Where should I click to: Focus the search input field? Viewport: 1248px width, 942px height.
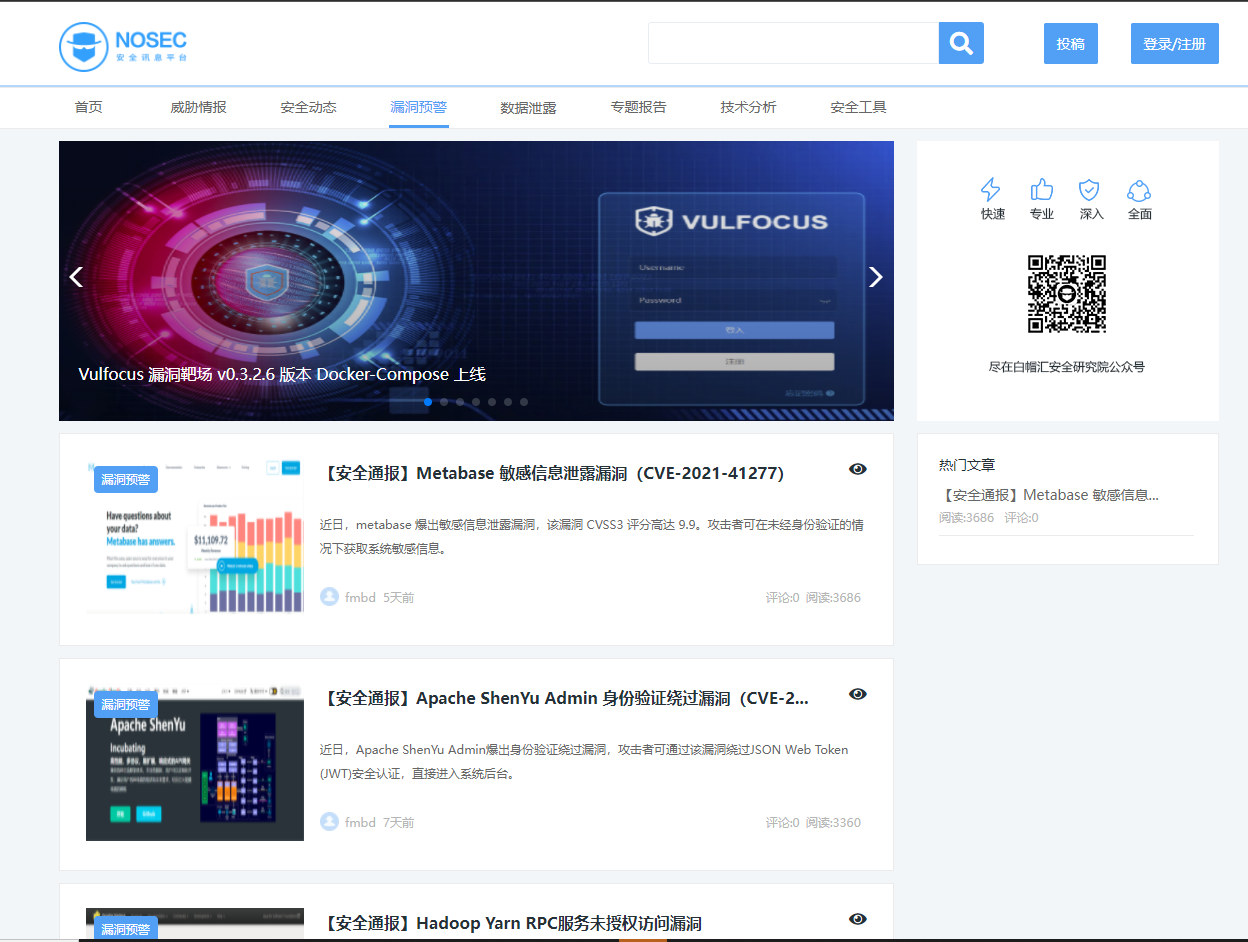(793, 43)
